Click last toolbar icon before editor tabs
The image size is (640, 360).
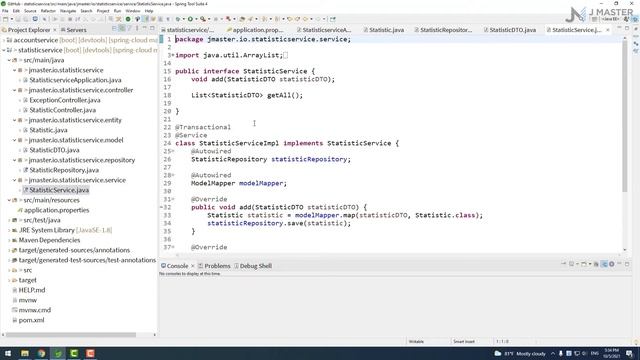pos(333,19)
